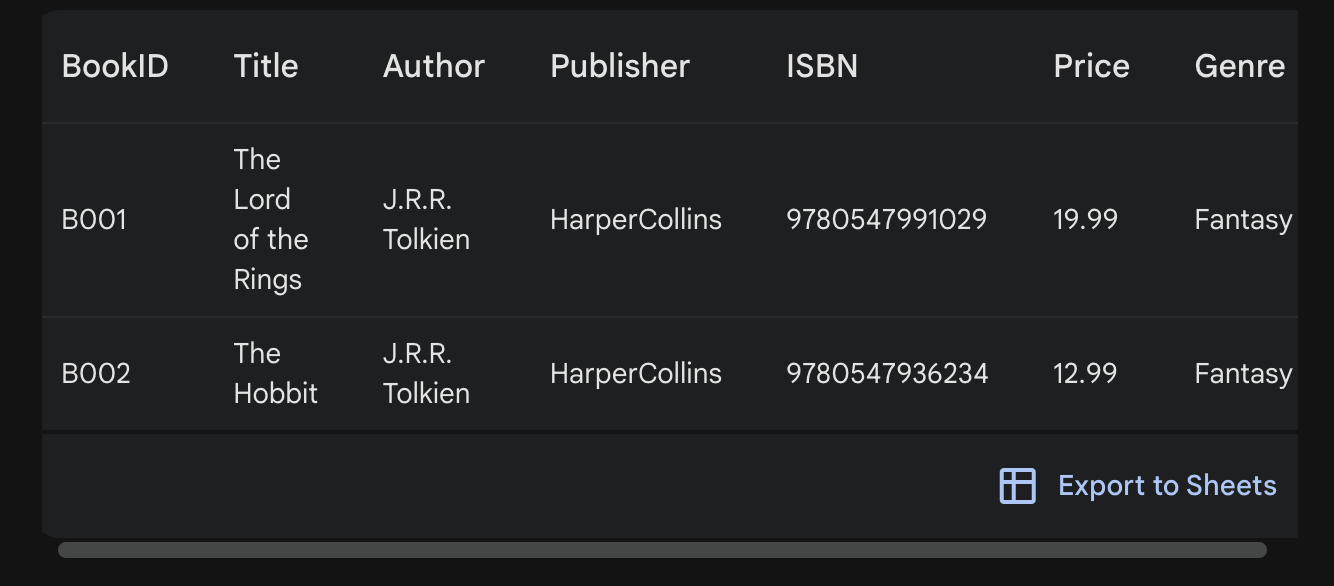The width and height of the screenshot is (1334, 586).
Task: Click the Genre column header
Action: coord(1239,66)
